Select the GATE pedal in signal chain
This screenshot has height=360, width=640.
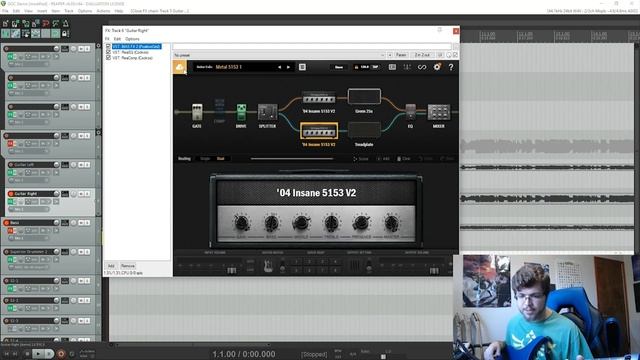197,112
